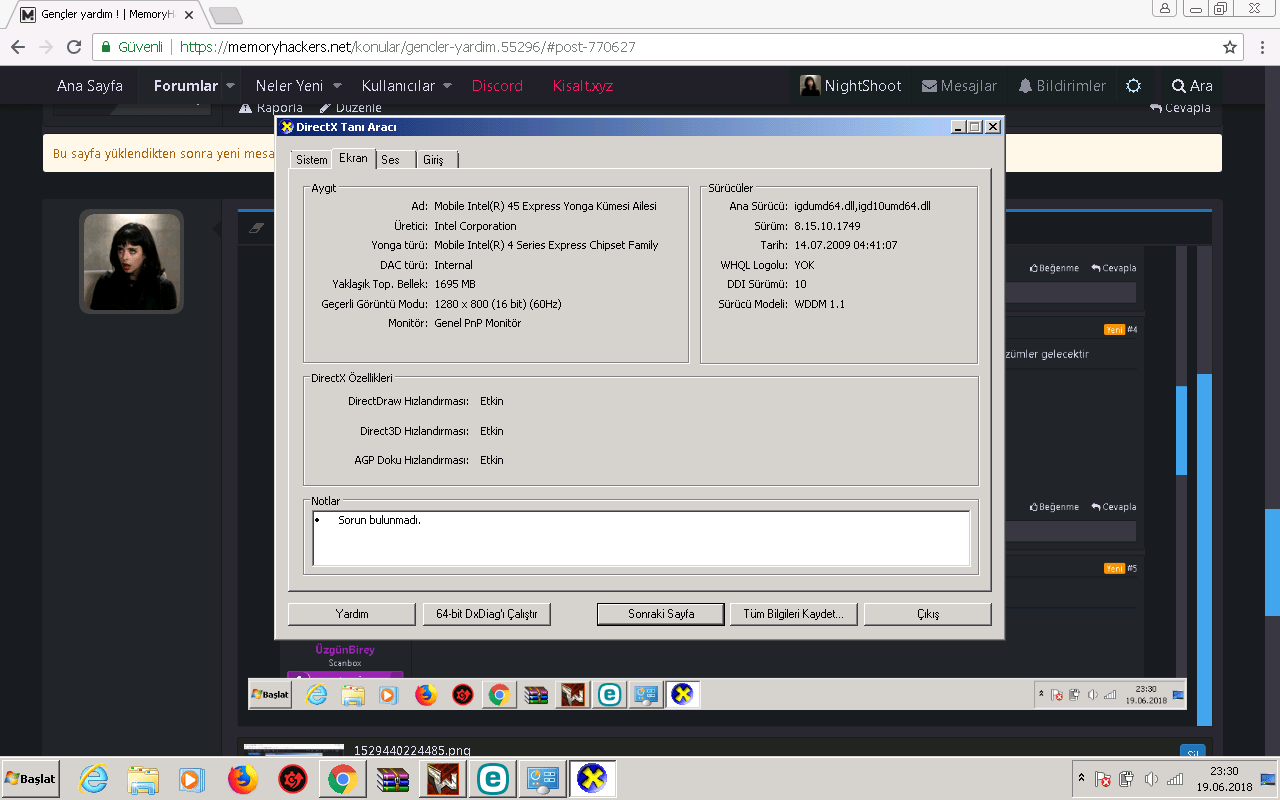Open the Neler Yeni navigation item
This screenshot has height=800, width=1280.
click(289, 86)
